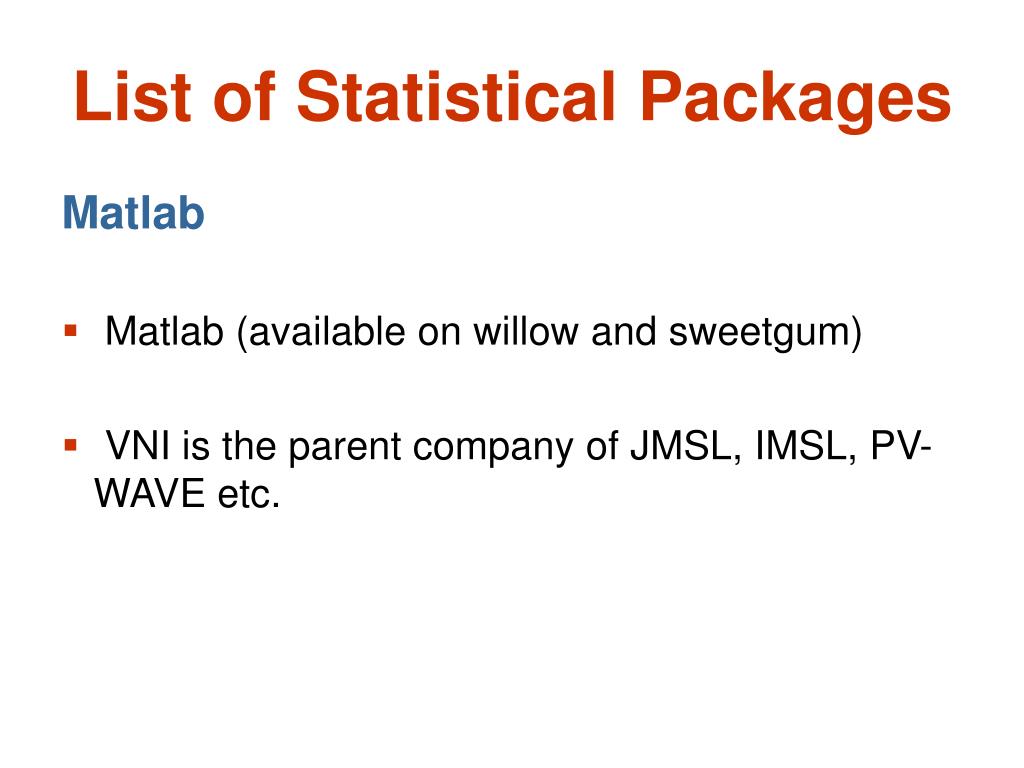Click the red square bullet before Matlab line

[71, 330]
